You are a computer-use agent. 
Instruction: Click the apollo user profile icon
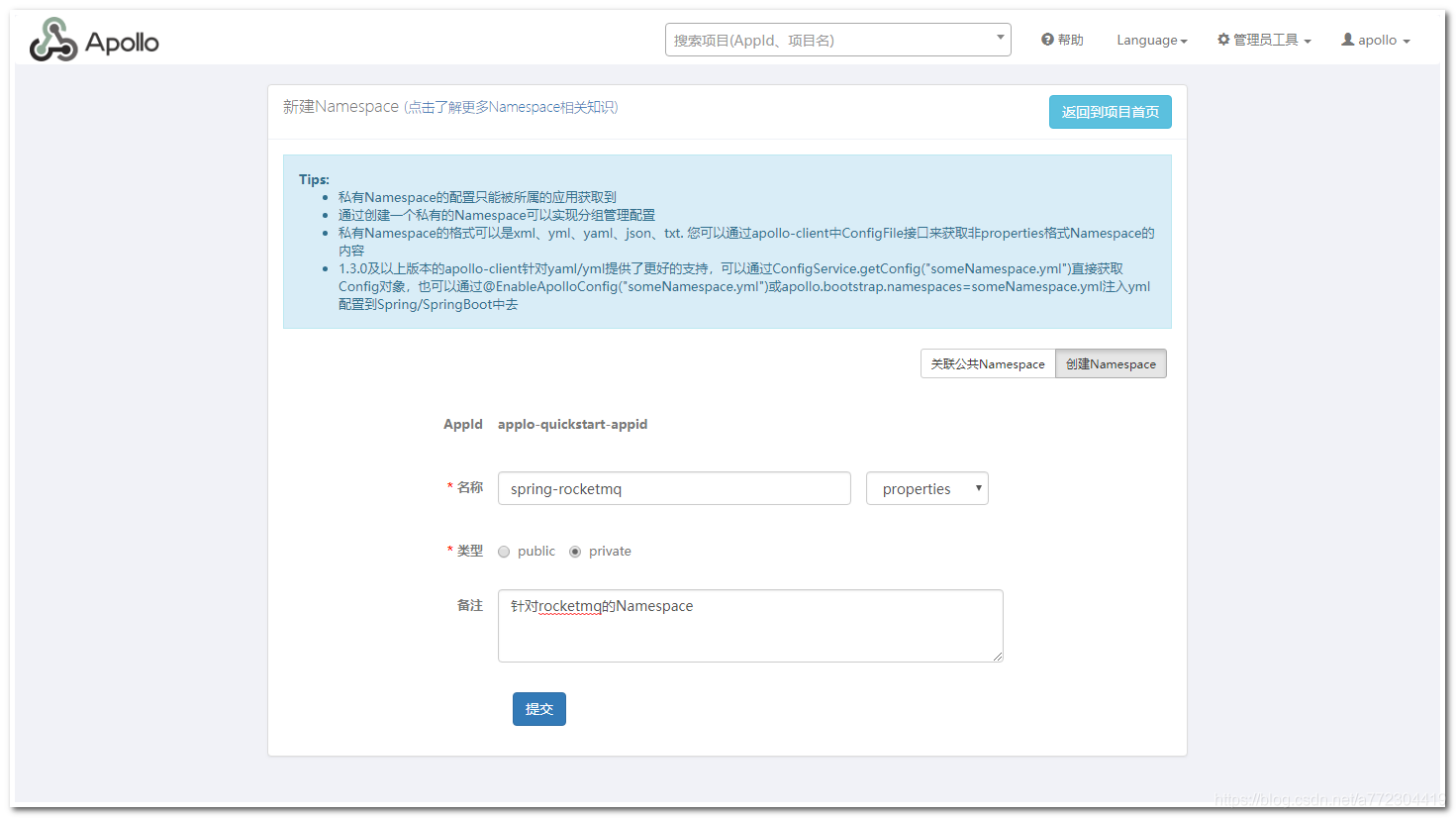1347,40
